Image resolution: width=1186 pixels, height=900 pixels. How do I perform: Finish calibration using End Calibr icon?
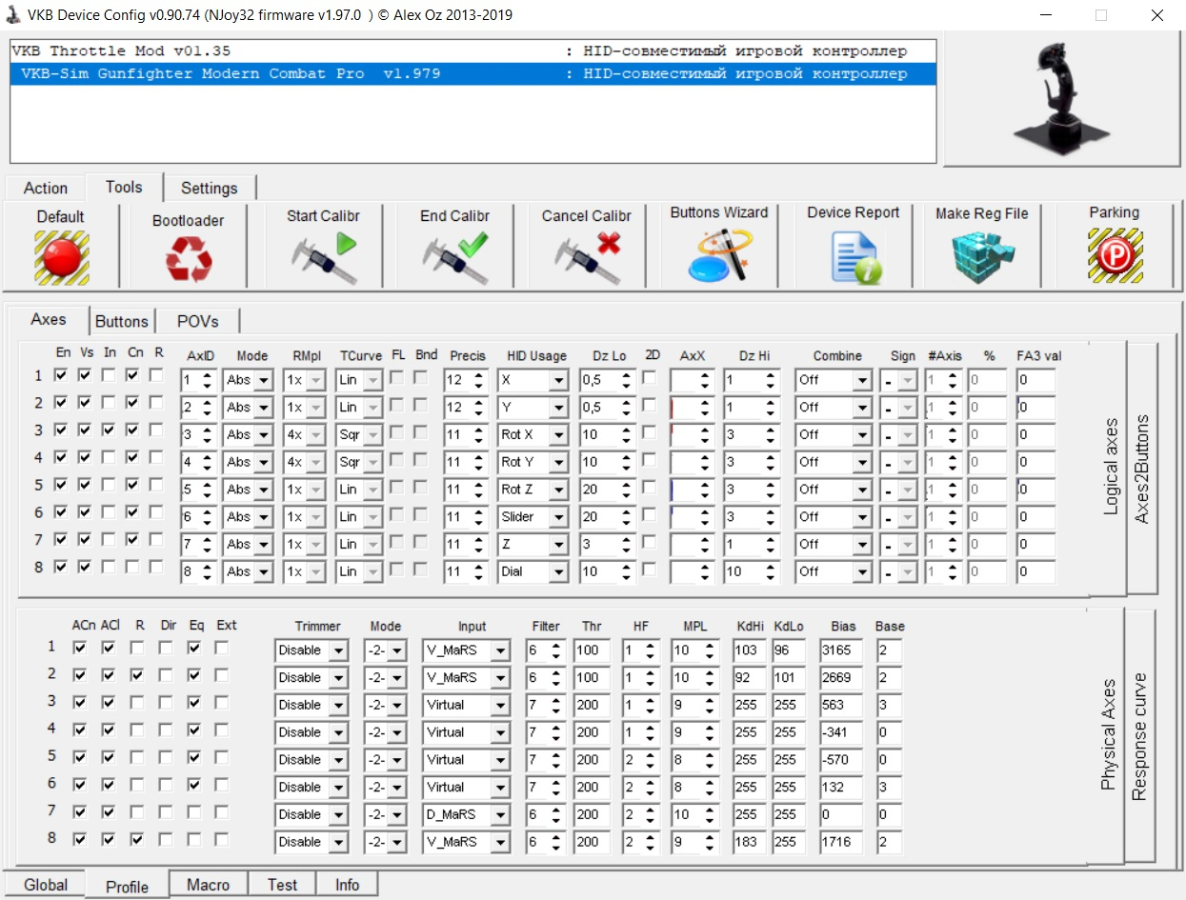coord(455,258)
